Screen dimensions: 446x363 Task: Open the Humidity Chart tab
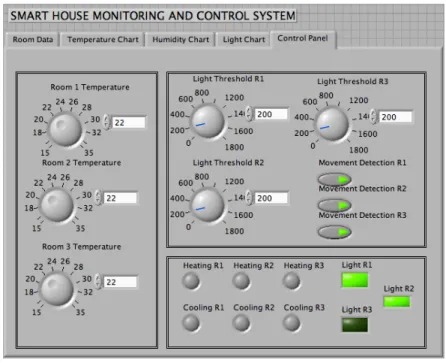181,40
